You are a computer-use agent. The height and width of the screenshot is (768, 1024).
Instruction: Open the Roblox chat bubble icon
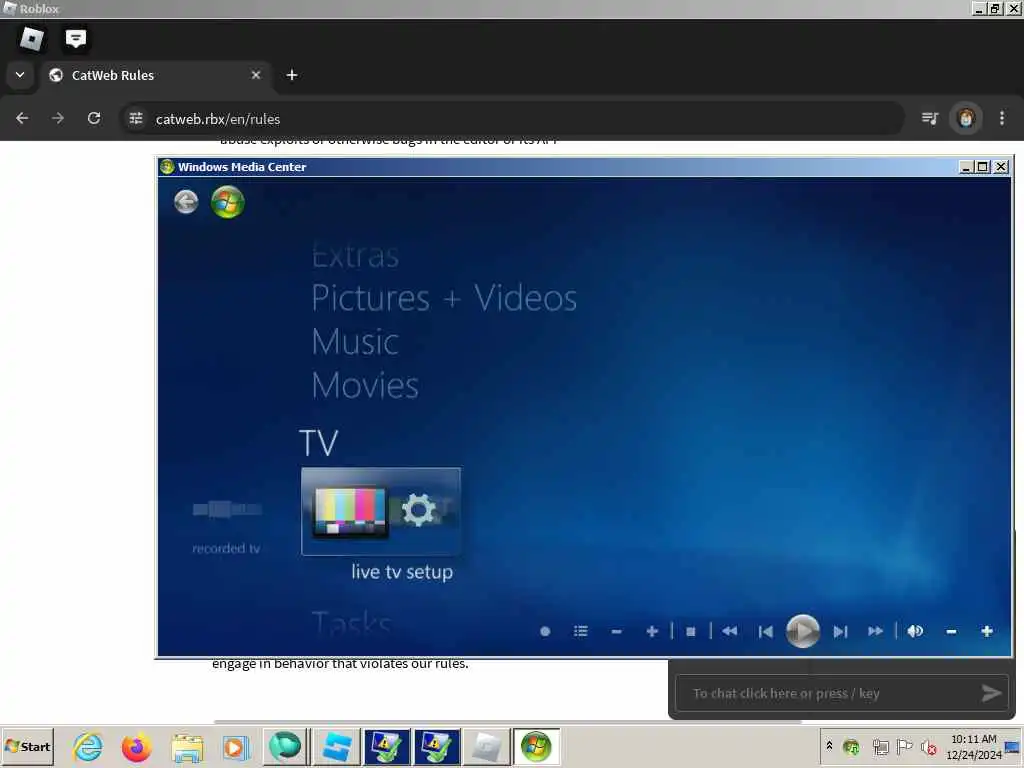(x=76, y=39)
